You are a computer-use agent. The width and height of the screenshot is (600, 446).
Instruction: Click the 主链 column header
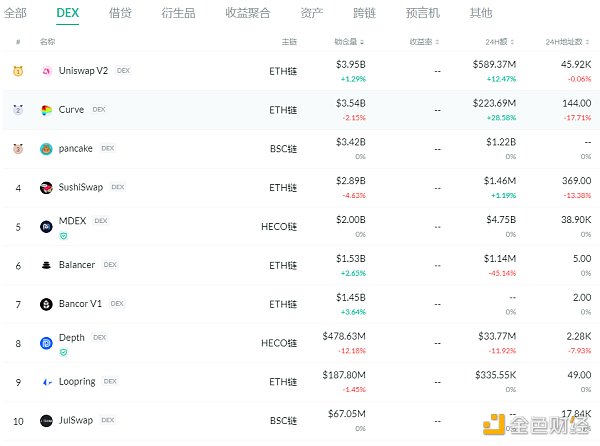coord(289,42)
